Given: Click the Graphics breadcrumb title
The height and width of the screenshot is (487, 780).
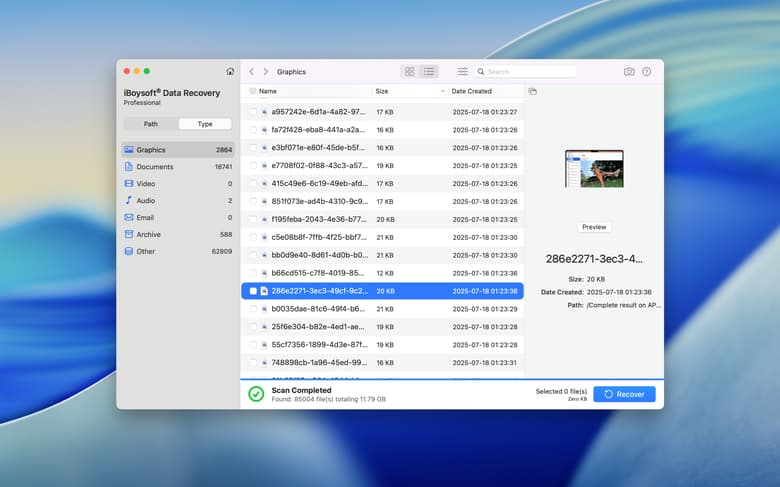Looking at the screenshot, I should [291, 72].
